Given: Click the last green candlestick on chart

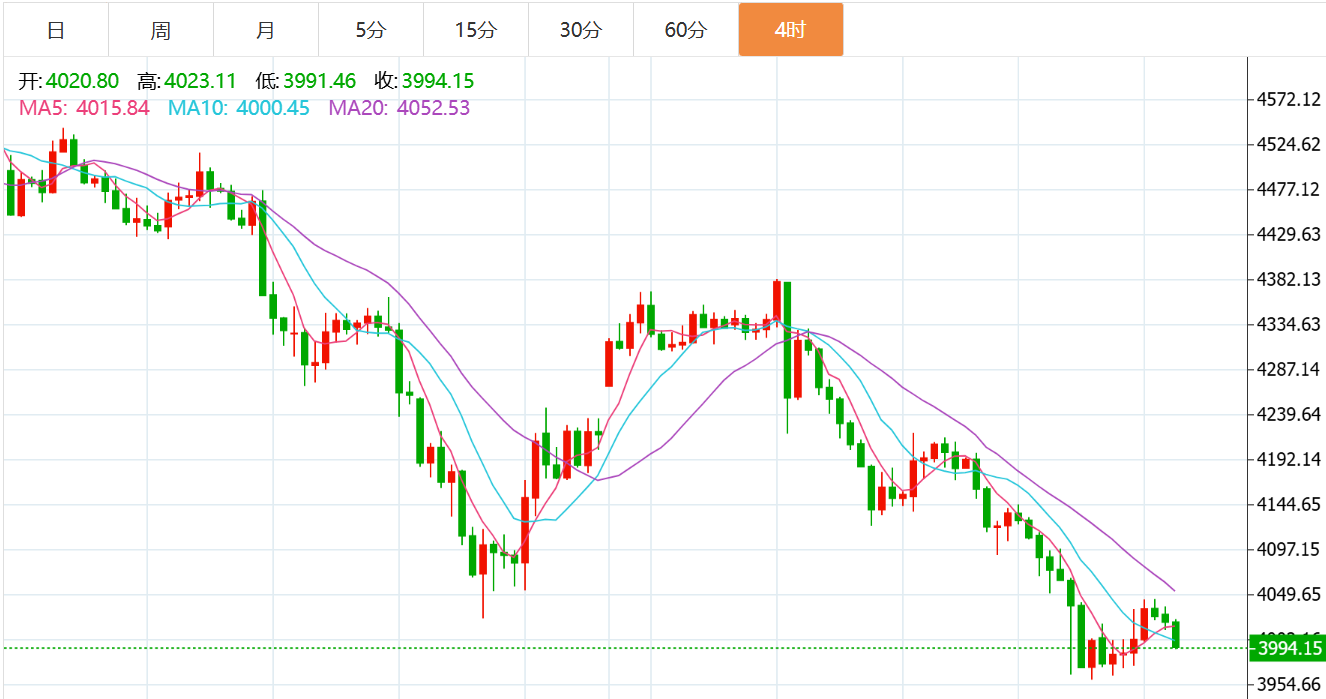Looking at the screenshot, I should 1176,634.
